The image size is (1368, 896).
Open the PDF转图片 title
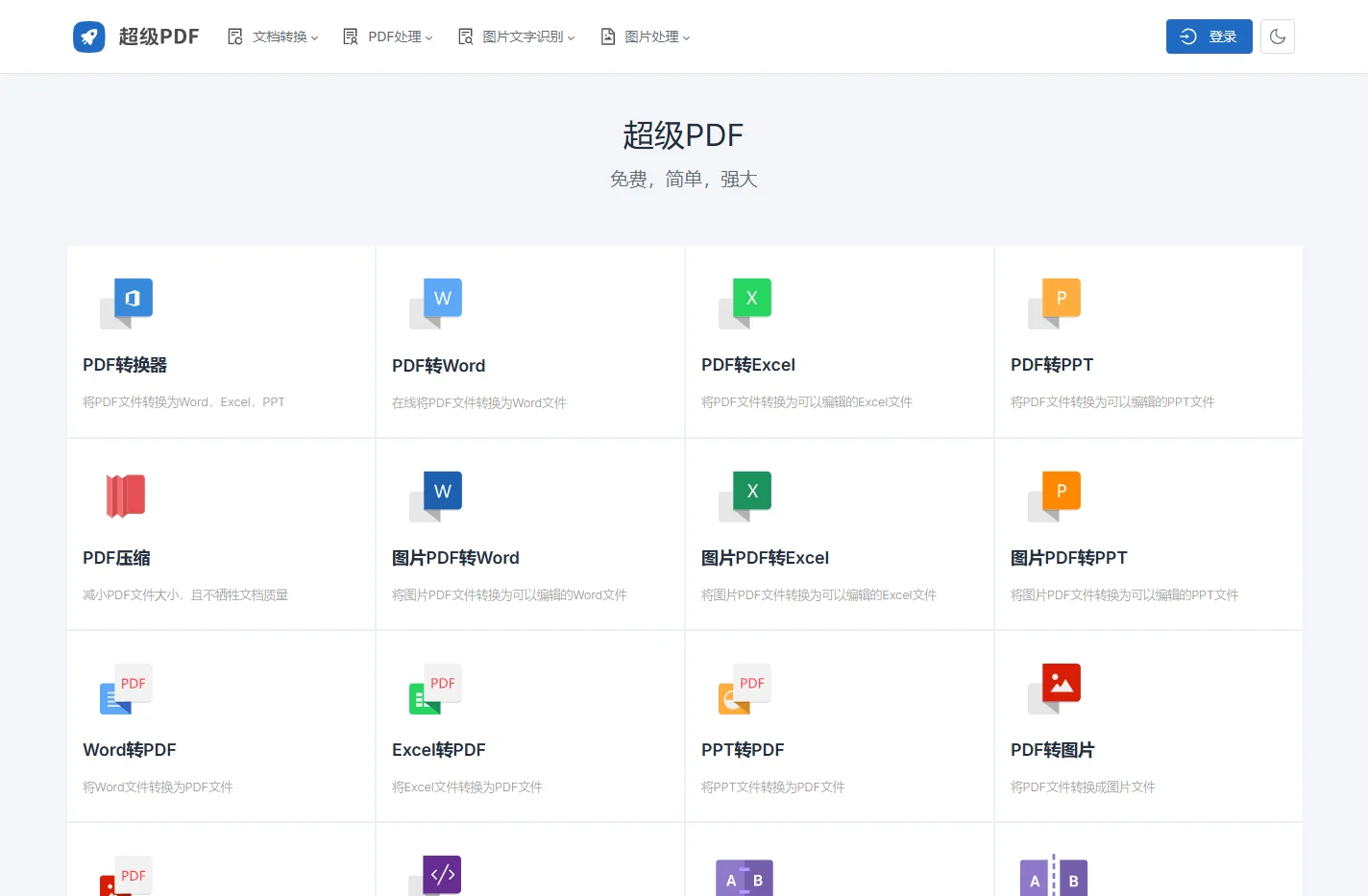(x=1053, y=750)
